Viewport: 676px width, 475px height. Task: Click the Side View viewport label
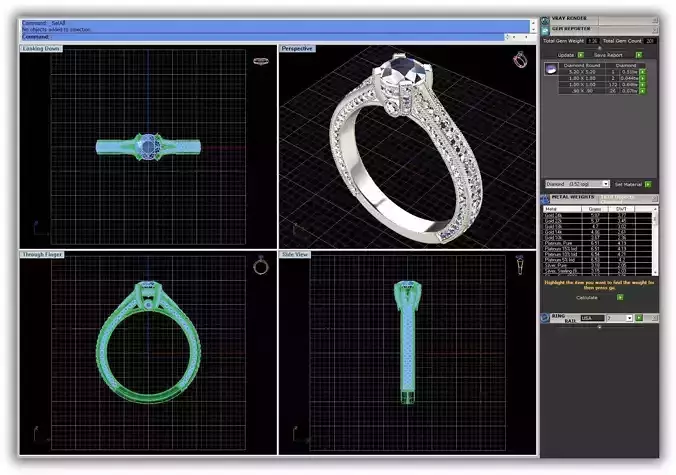tap(295, 255)
